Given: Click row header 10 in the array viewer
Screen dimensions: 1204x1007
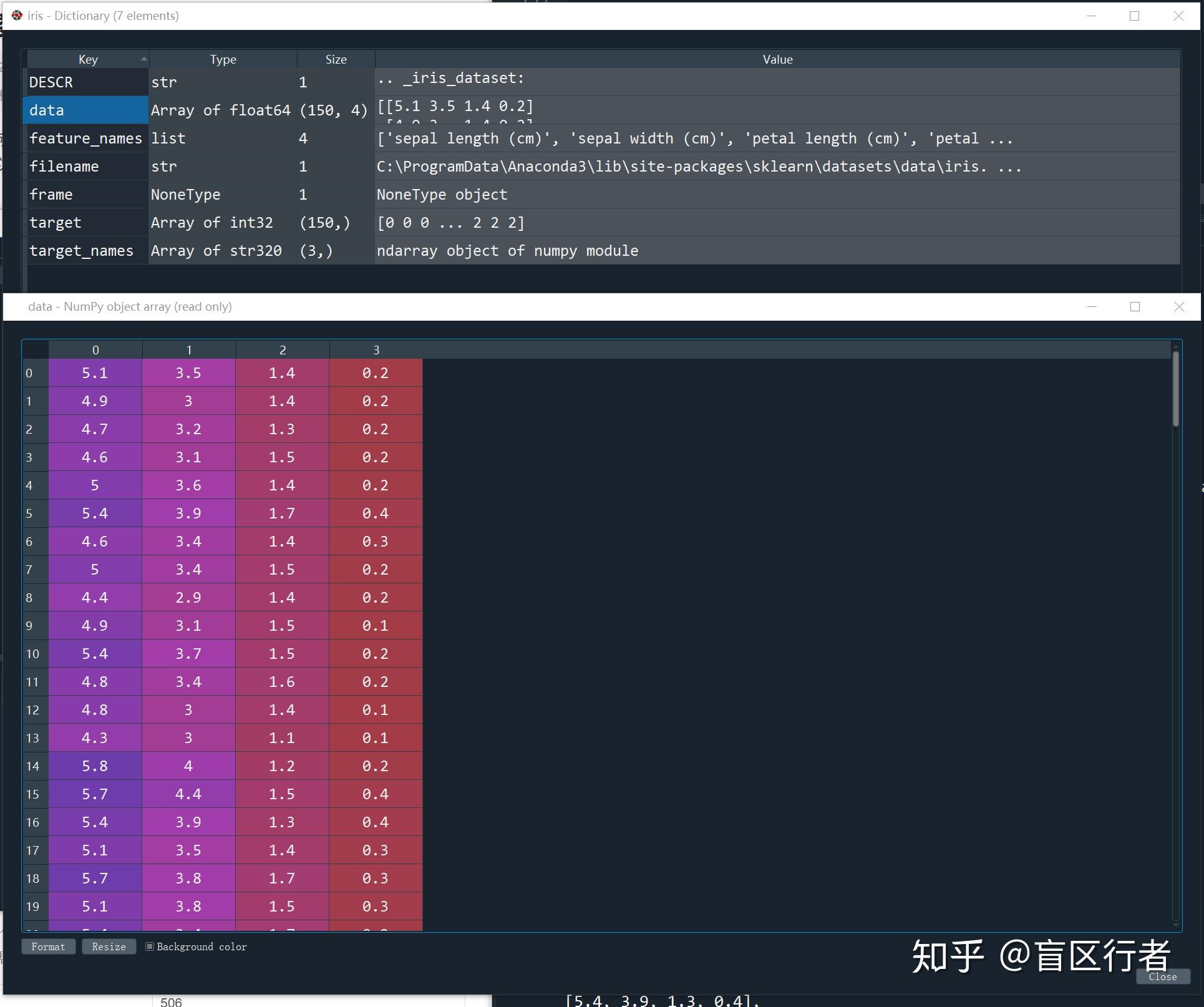Looking at the screenshot, I should [x=33, y=653].
